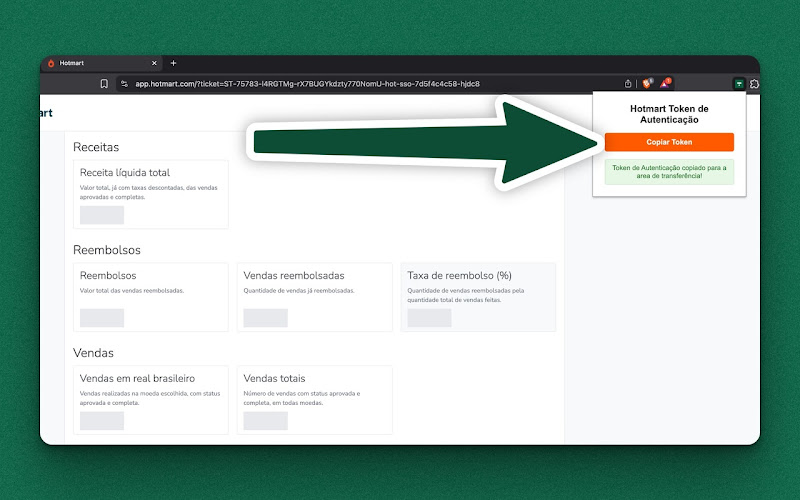Open the Receita líquida total card

[x=151, y=194]
